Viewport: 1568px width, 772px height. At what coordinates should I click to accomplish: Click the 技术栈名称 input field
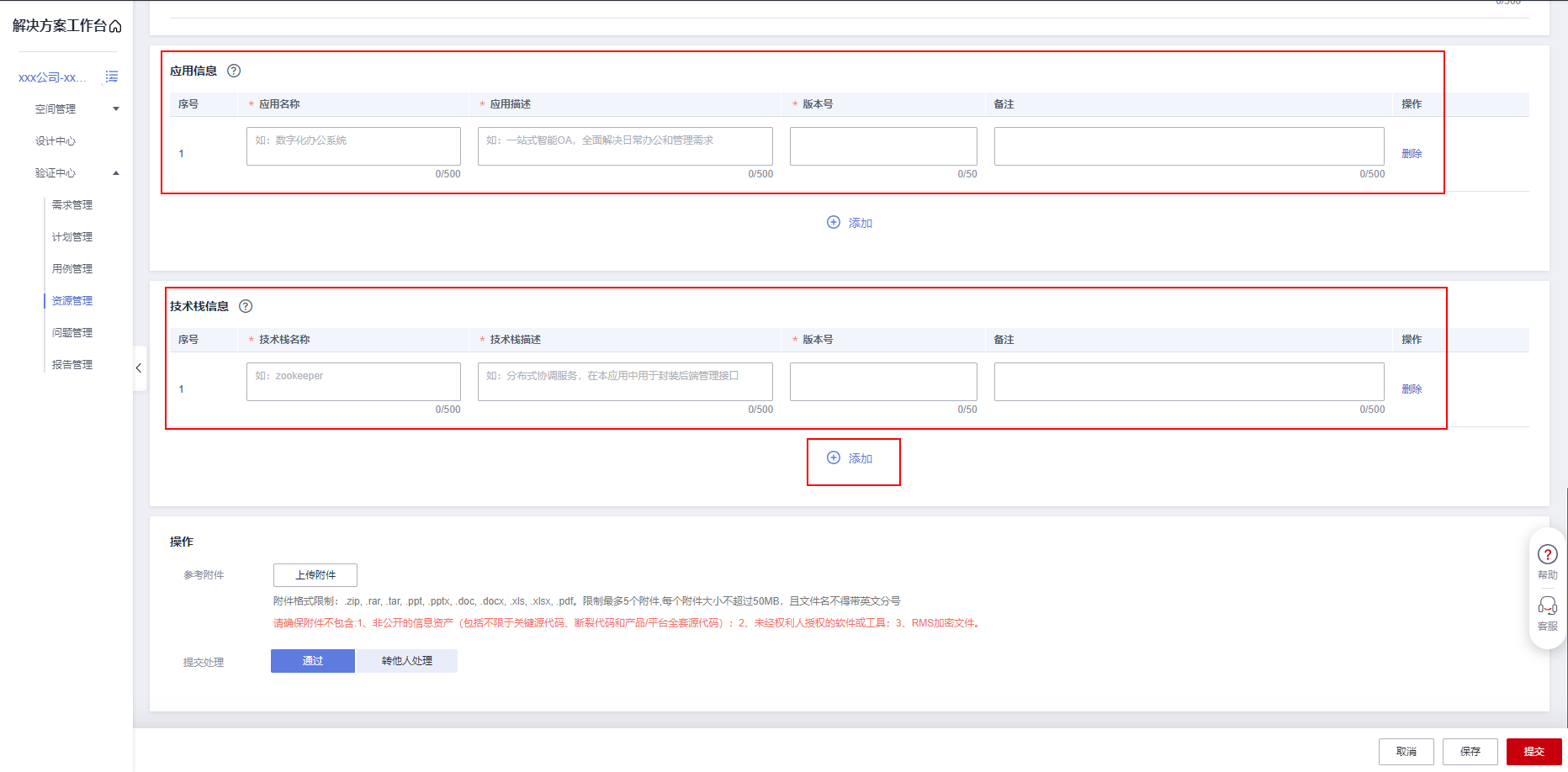point(353,382)
